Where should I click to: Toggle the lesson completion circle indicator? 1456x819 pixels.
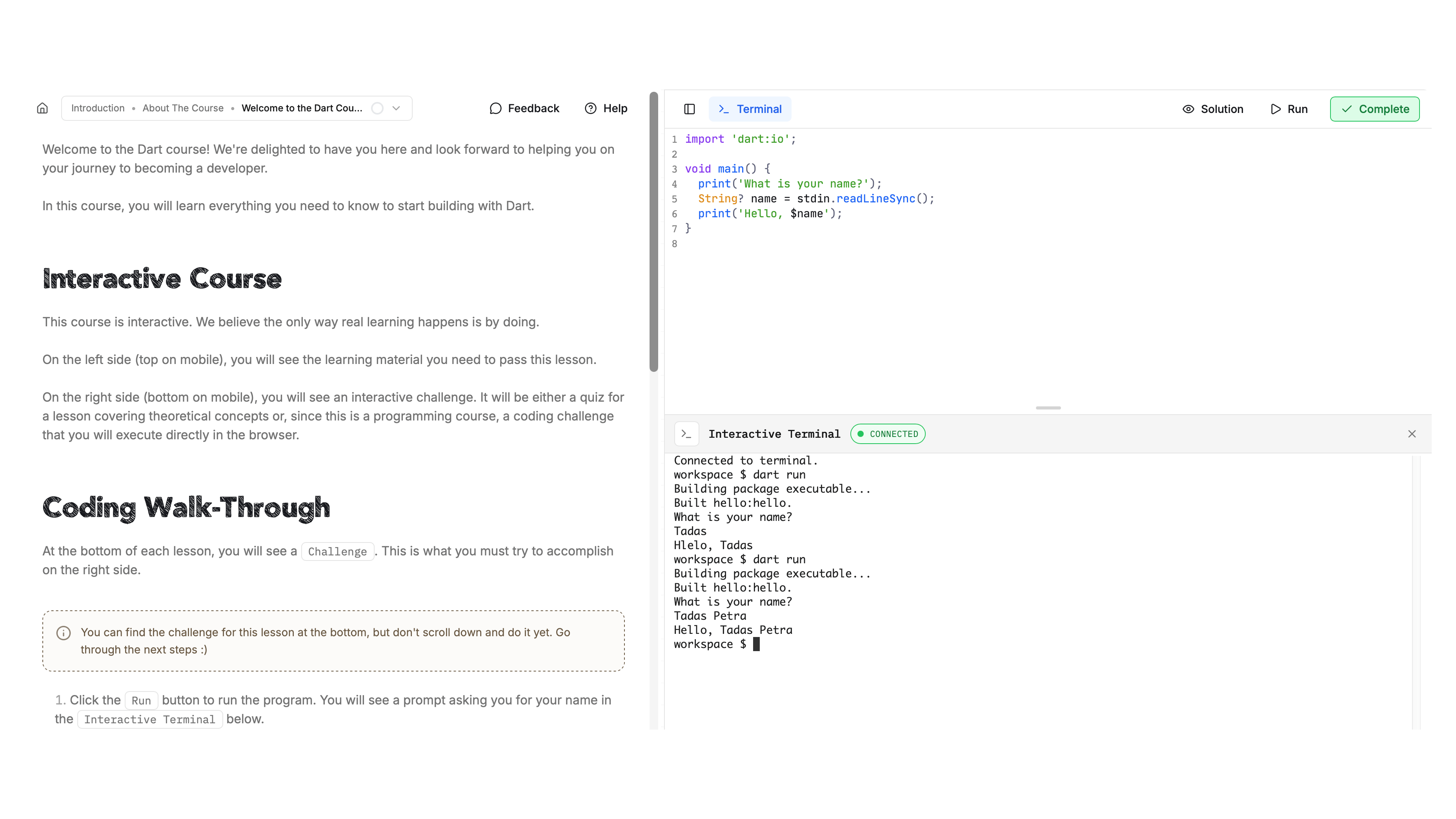tap(377, 108)
